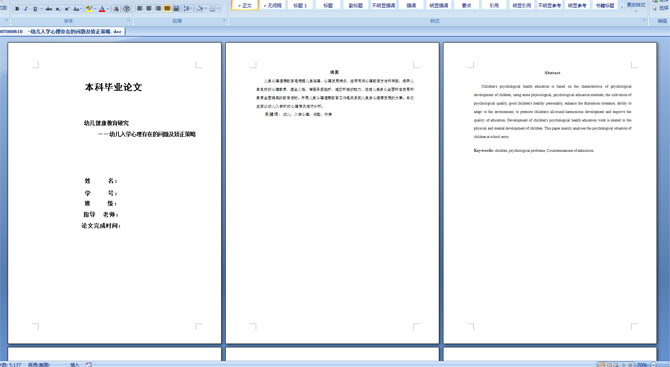Apply the 要点 style
This screenshot has width=670, height=367.
466,5
